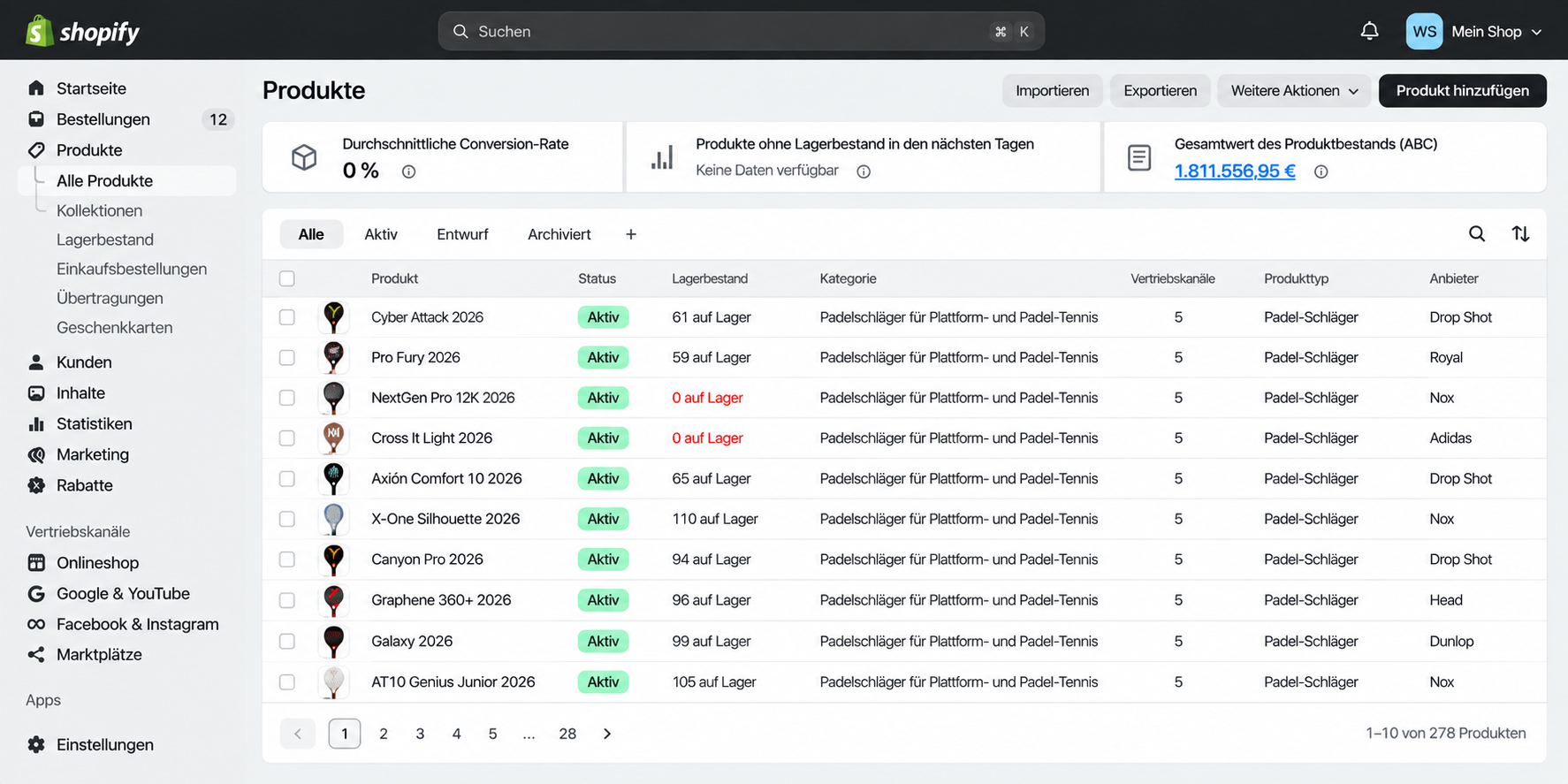Click the Shopify logo
The image size is (1568, 784).
pyautogui.click(x=82, y=32)
